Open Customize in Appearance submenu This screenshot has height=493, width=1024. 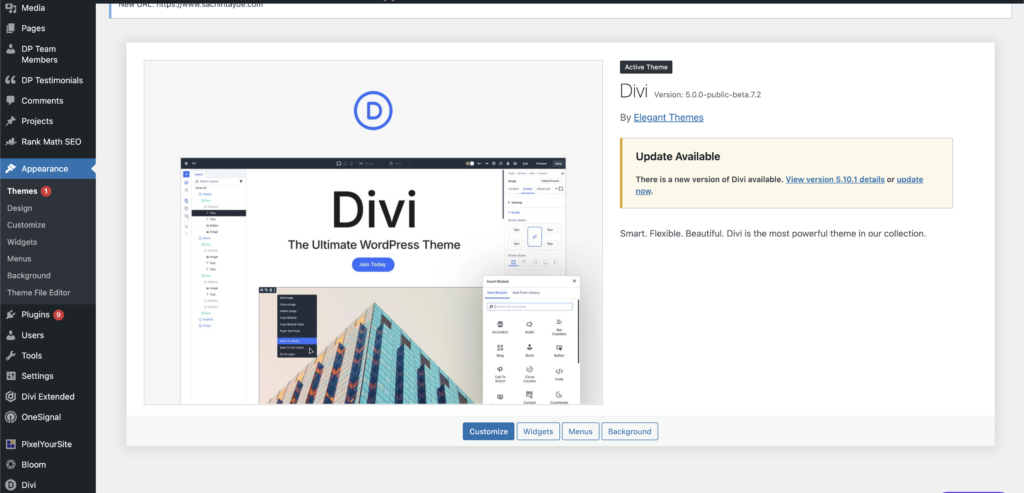point(26,225)
